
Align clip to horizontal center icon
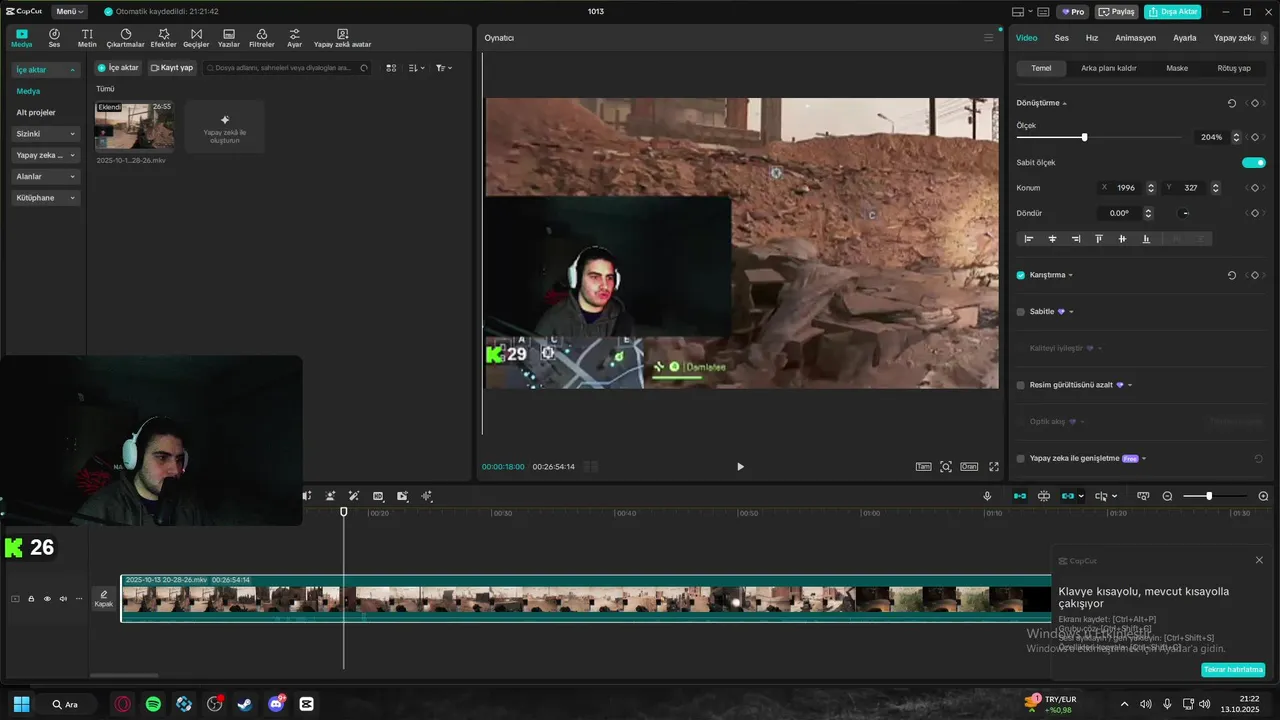[1052, 239]
